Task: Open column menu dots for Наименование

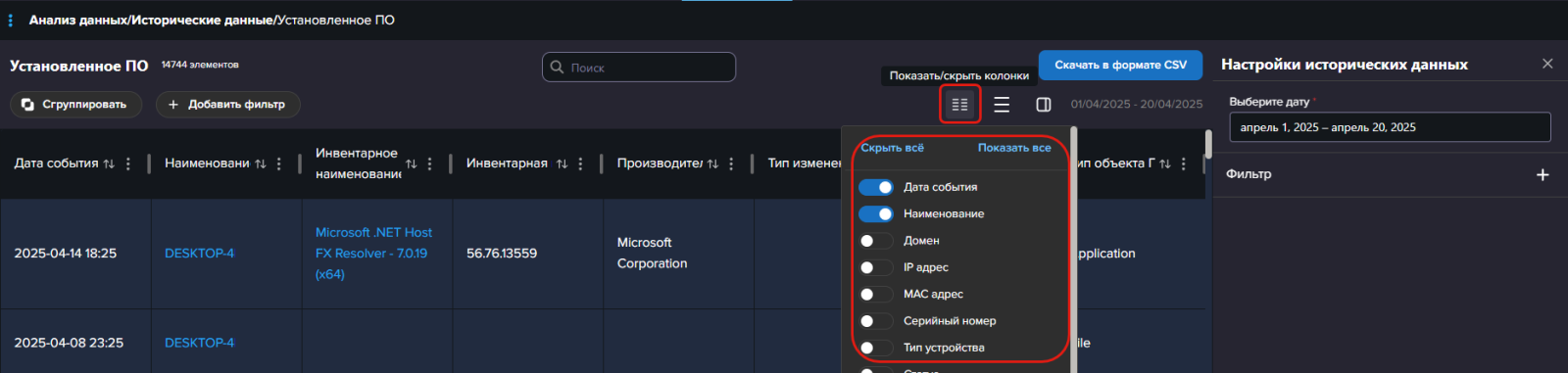Action: tap(279, 163)
